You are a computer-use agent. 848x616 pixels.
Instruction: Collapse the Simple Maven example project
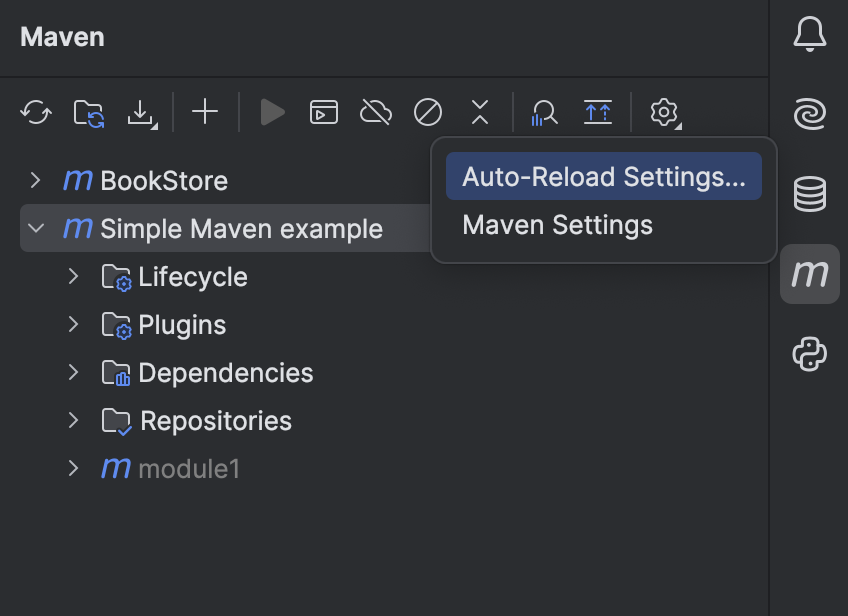click(36, 228)
